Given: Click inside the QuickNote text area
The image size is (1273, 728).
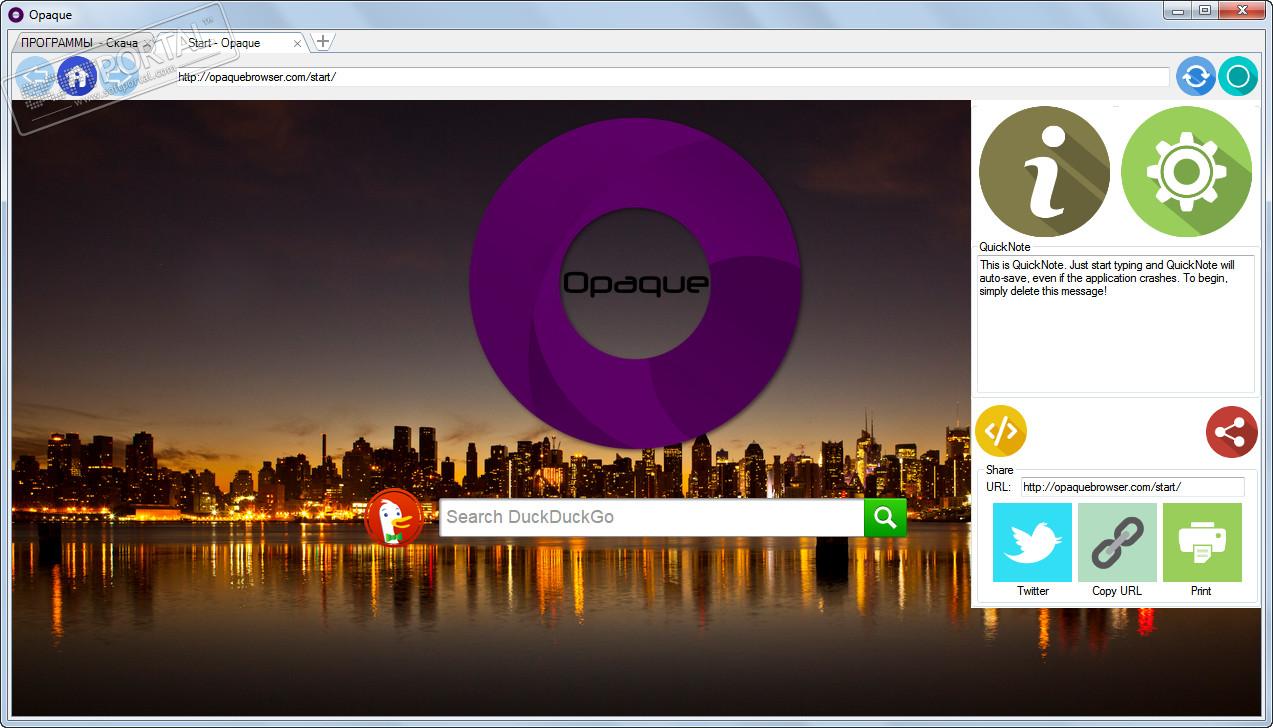Looking at the screenshot, I should (x=1116, y=324).
